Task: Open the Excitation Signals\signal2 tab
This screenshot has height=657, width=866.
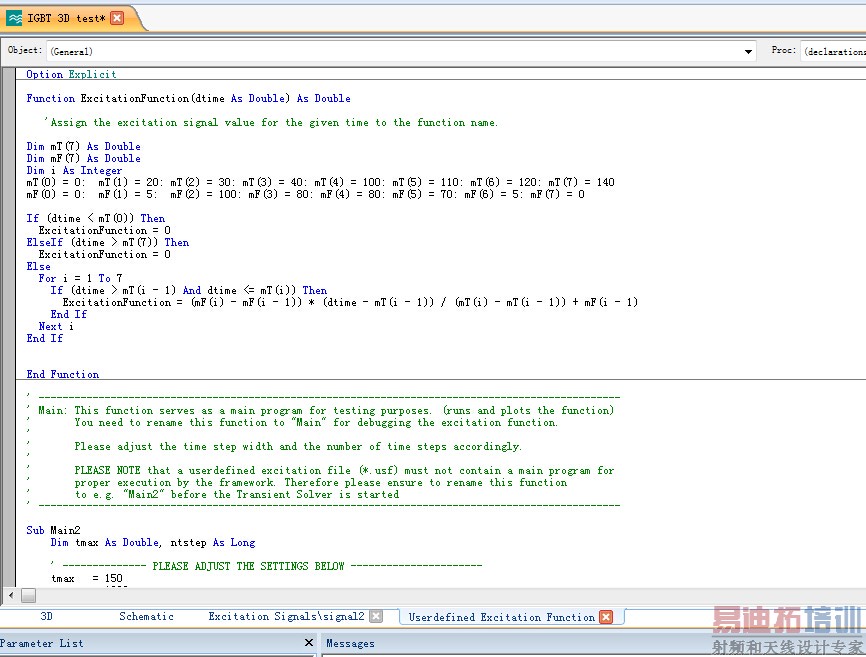Action: [x=286, y=616]
